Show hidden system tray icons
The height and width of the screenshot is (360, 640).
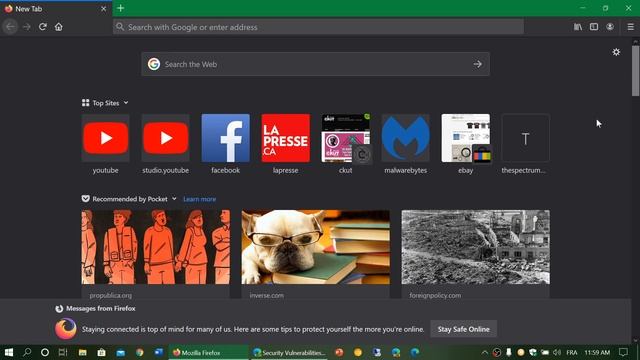[x=484, y=352]
